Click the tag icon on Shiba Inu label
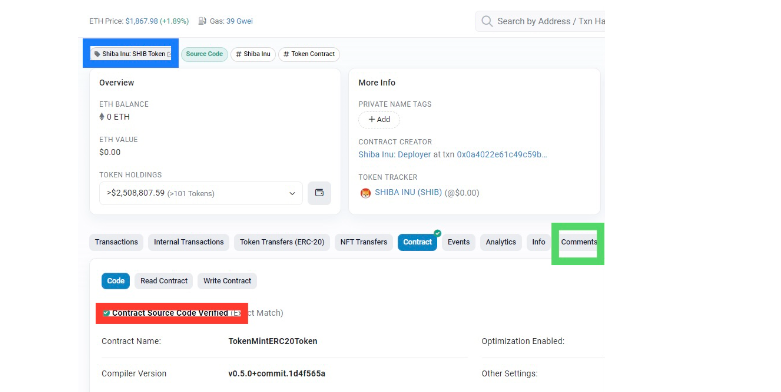 97,54
